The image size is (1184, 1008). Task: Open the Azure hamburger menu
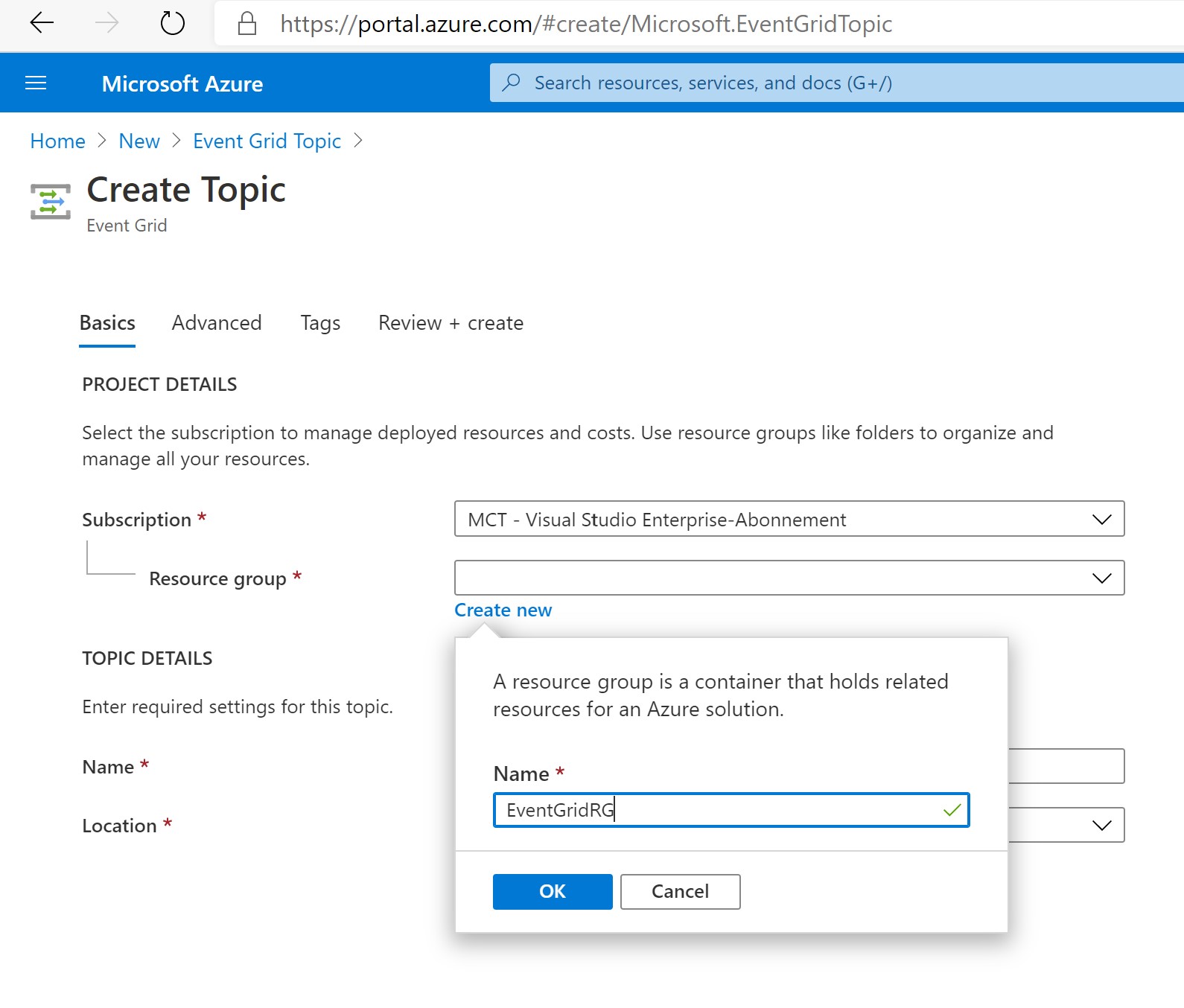(36, 83)
